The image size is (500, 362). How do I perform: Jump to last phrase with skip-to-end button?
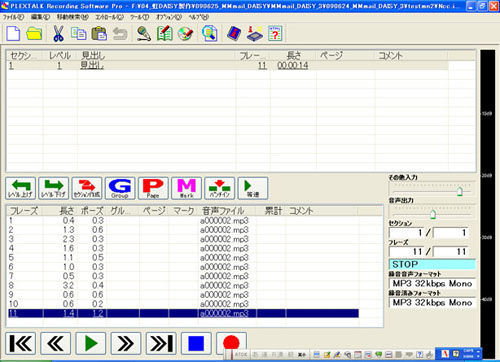(x=161, y=343)
